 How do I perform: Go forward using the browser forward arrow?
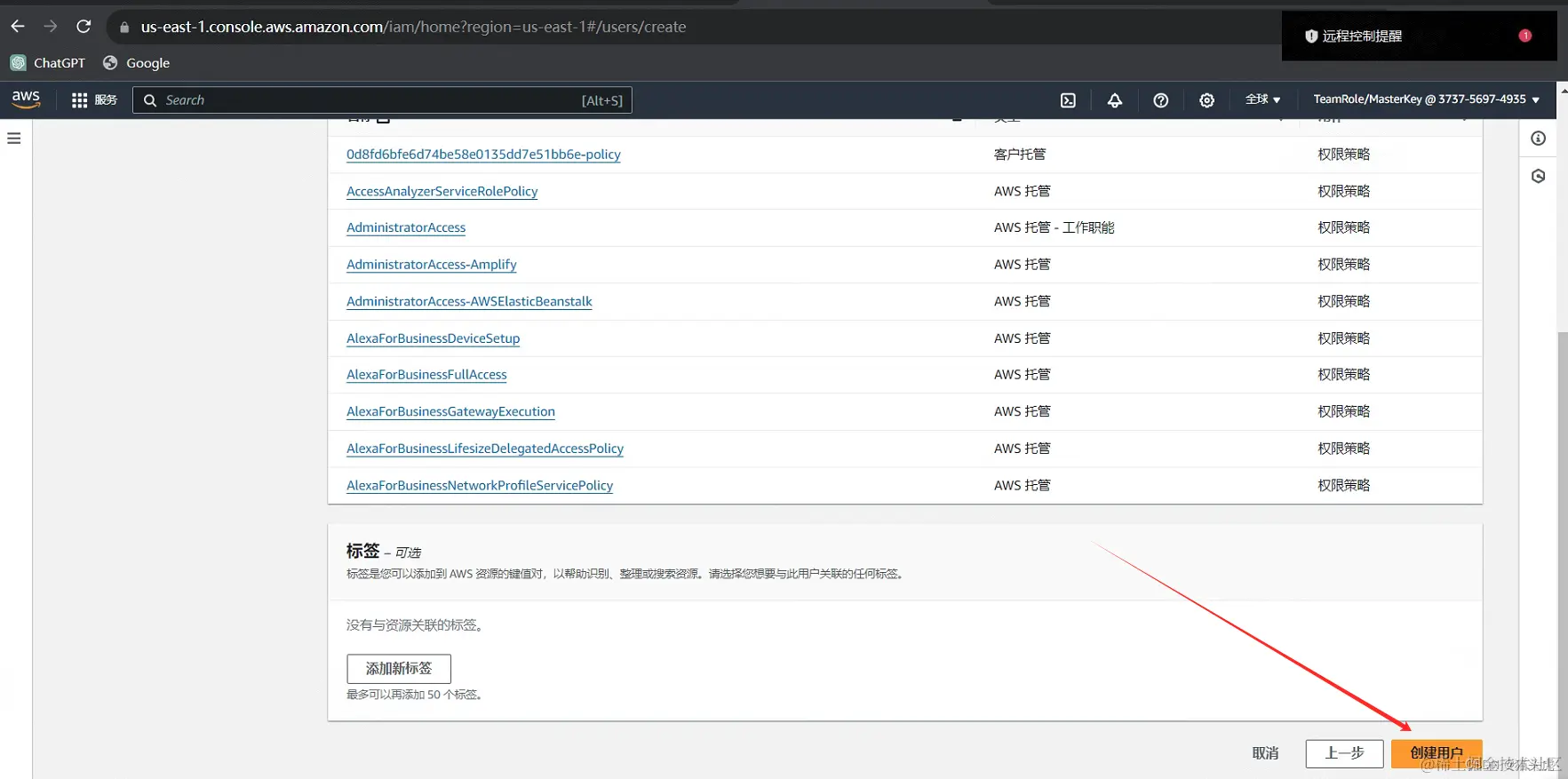click(51, 27)
